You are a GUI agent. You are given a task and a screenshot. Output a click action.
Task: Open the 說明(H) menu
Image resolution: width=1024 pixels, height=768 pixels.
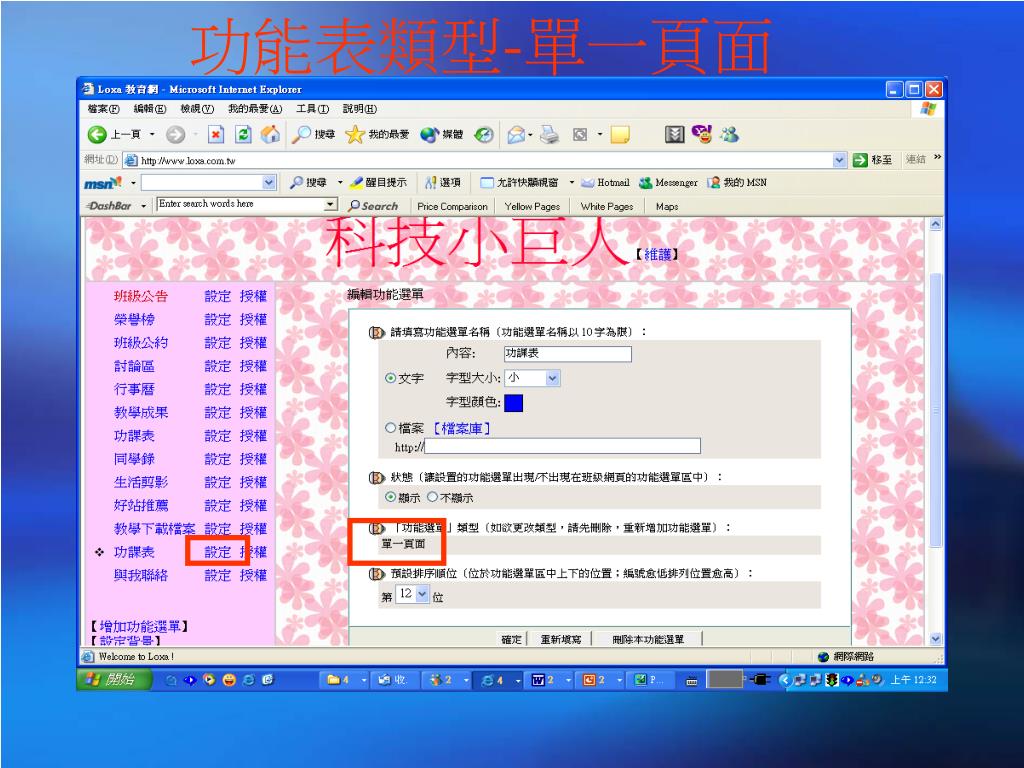coord(360,109)
